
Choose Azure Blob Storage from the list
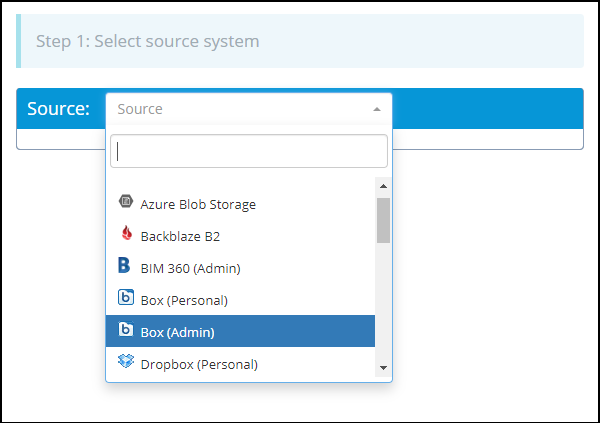(198, 204)
